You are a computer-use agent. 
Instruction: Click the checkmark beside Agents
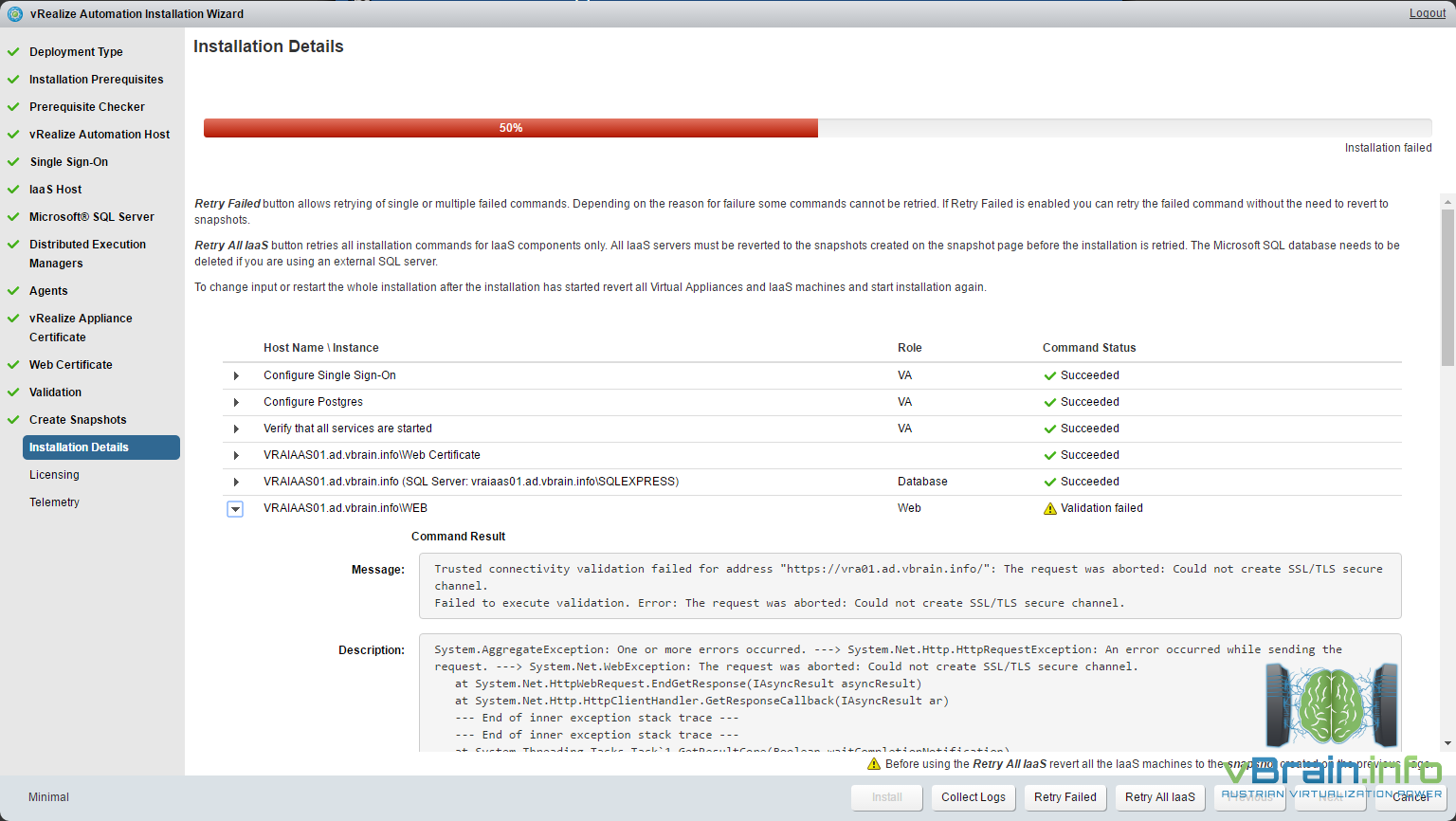pyautogui.click(x=13, y=291)
